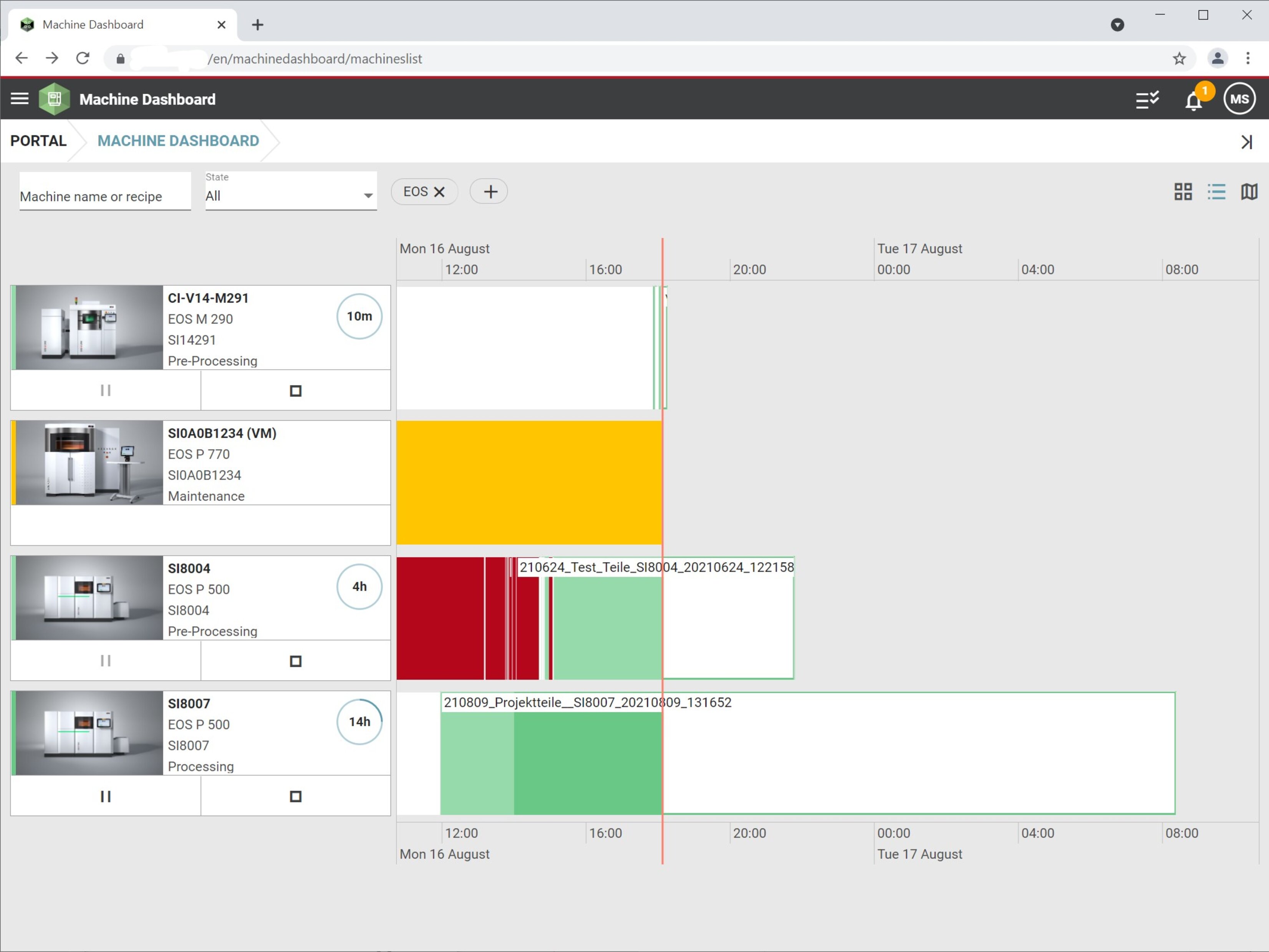Click the Machine Dashboard app logo
1269x952 pixels.
[x=55, y=98]
